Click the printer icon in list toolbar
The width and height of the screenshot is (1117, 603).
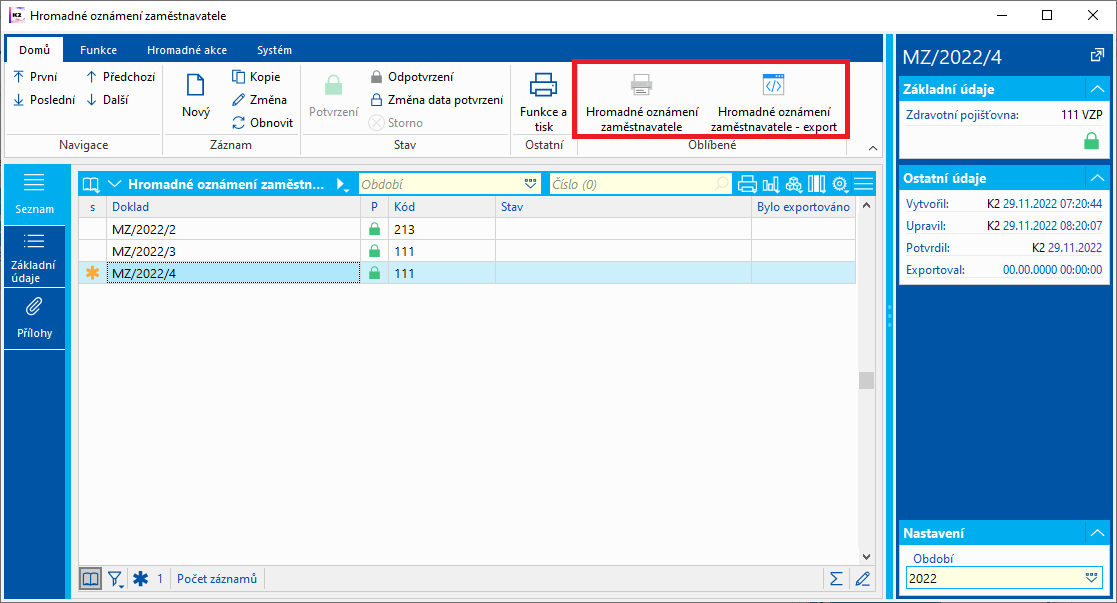coord(747,185)
